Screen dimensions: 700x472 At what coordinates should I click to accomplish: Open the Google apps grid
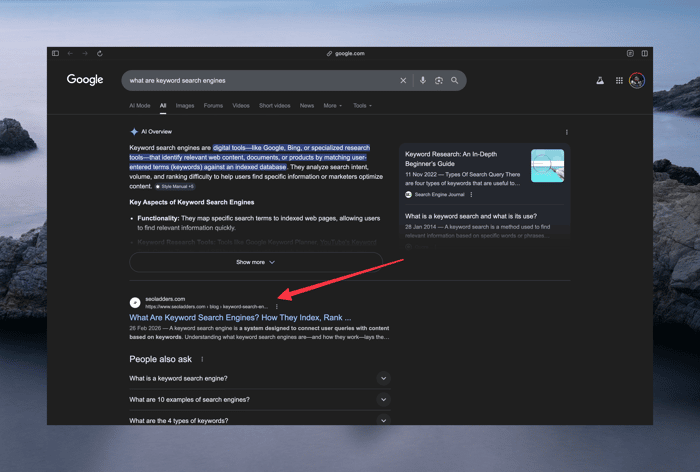pyautogui.click(x=619, y=80)
